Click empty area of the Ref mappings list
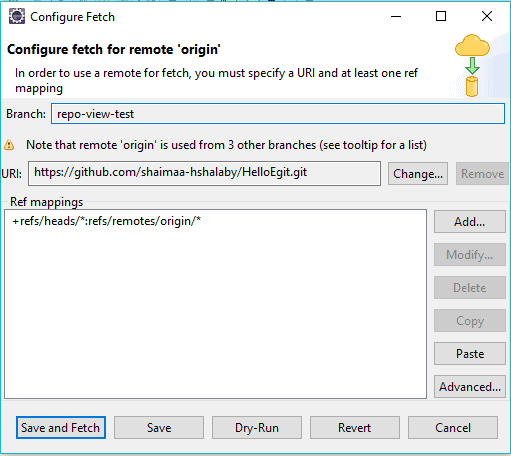The height and width of the screenshot is (456, 511). (x=215, y=313)
